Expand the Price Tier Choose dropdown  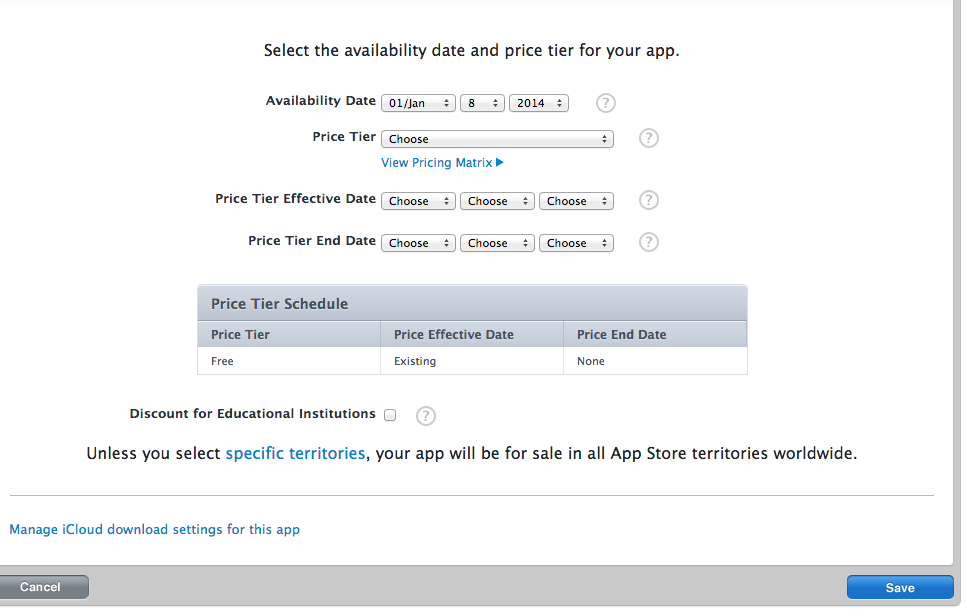tap(497, 139)
